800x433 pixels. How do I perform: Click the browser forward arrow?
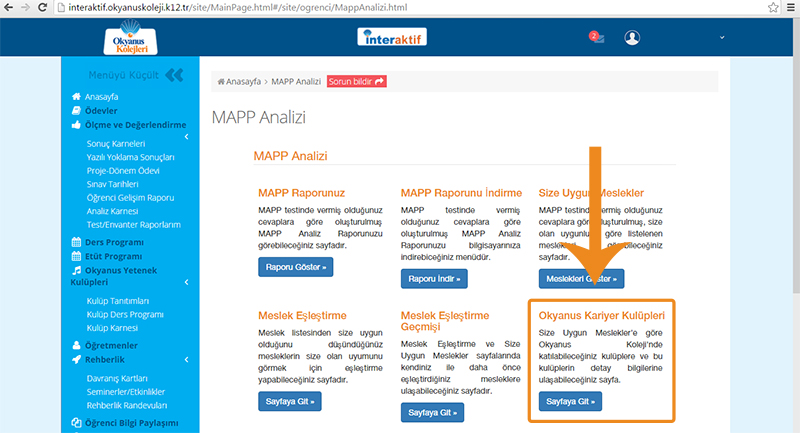coord(26,7)
